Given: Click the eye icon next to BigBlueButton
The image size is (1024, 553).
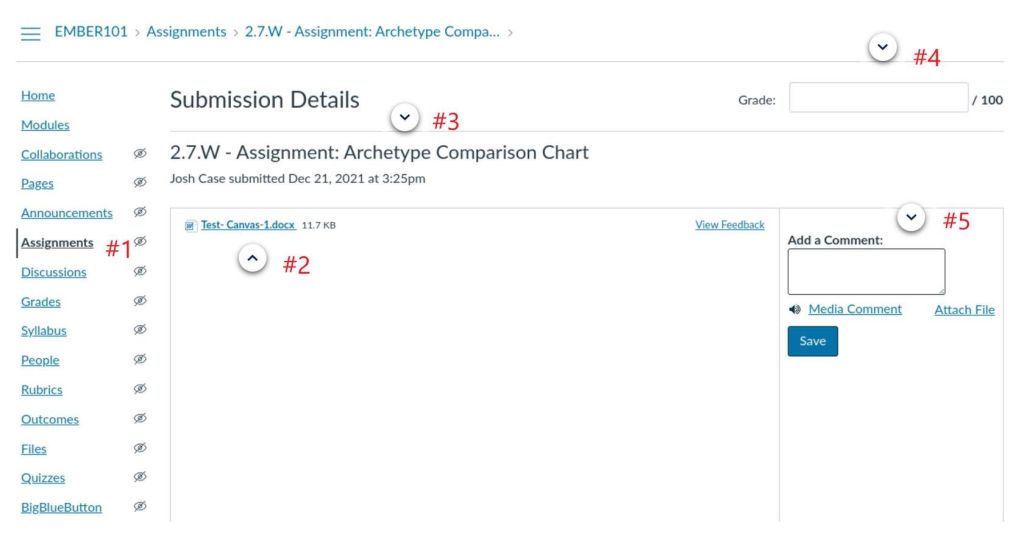Looking at the screenshot, I should pyautogui.click(x=140, y=507).
